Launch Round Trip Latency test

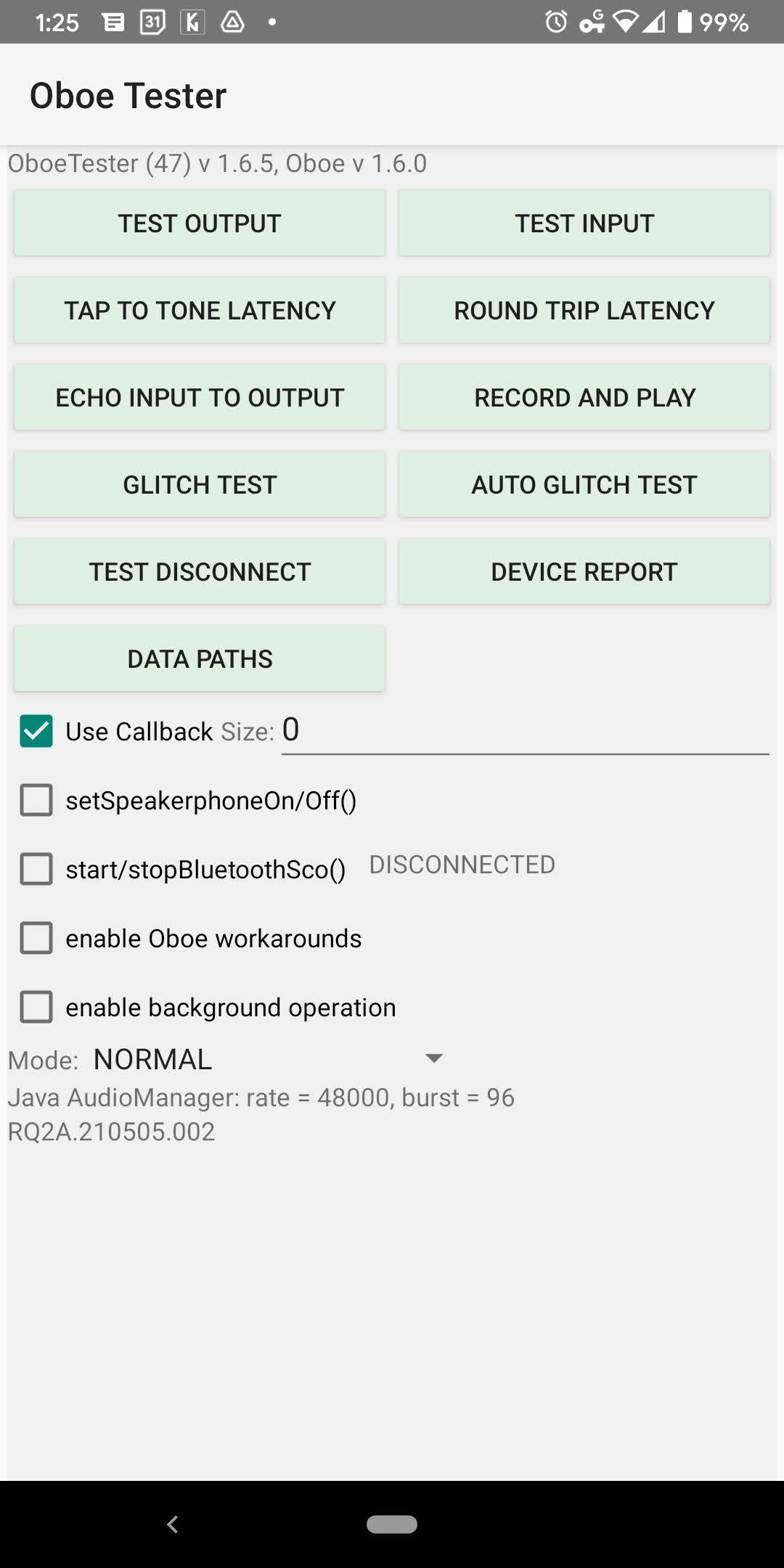pyautogui.click(x=584, y=311)
